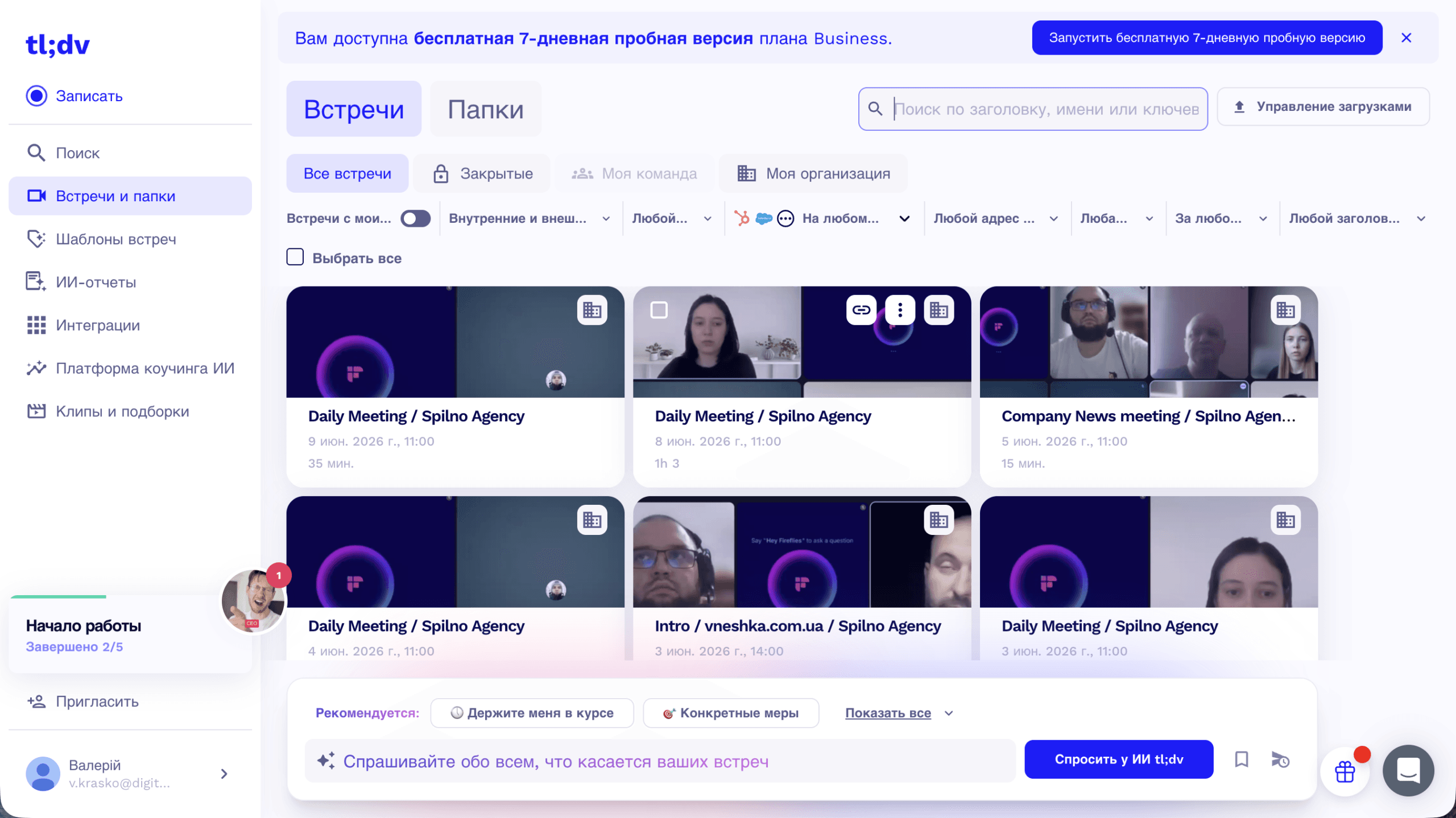Open Клипы и подборки
This screenshot has height=818, width=1456.
[x=130, y=412]
